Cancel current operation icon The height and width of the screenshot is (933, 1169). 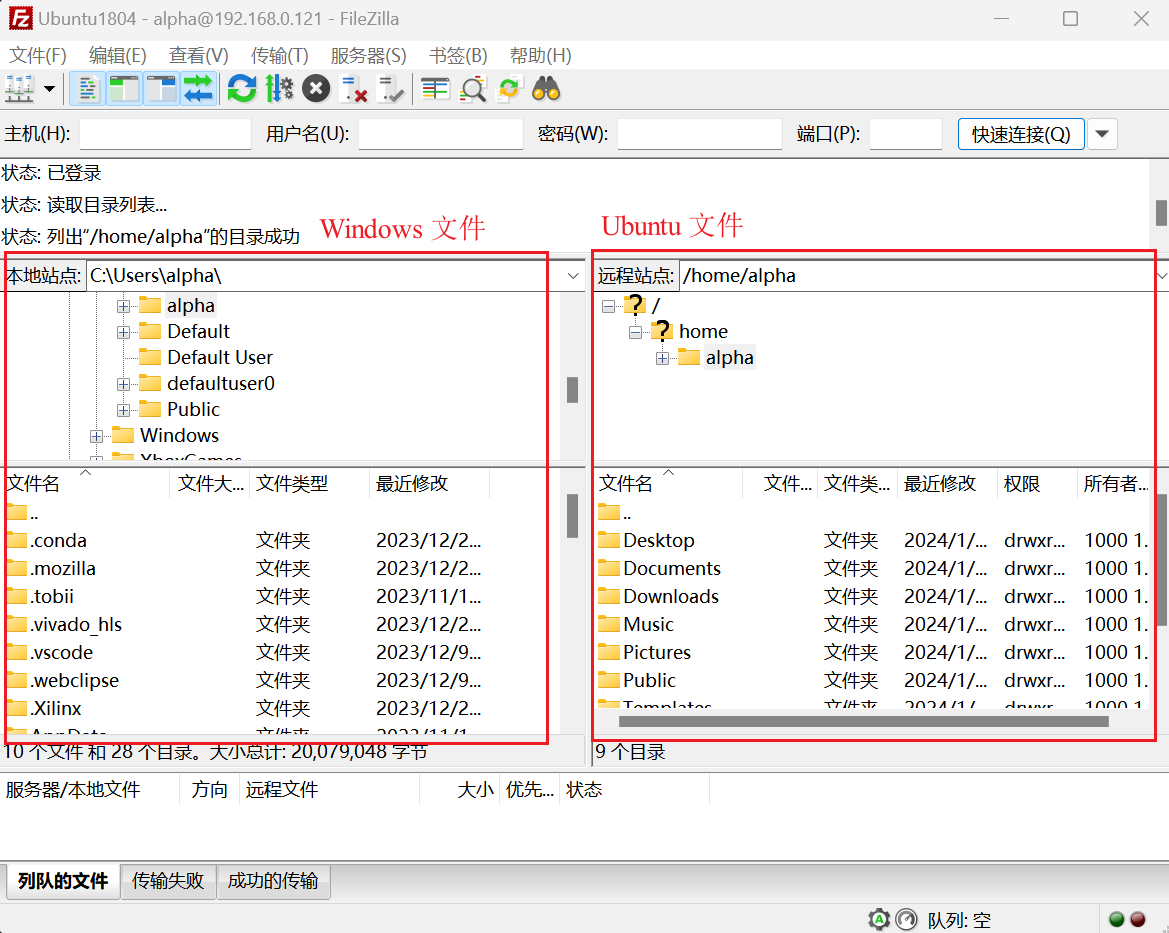click(x=316, y=89)
